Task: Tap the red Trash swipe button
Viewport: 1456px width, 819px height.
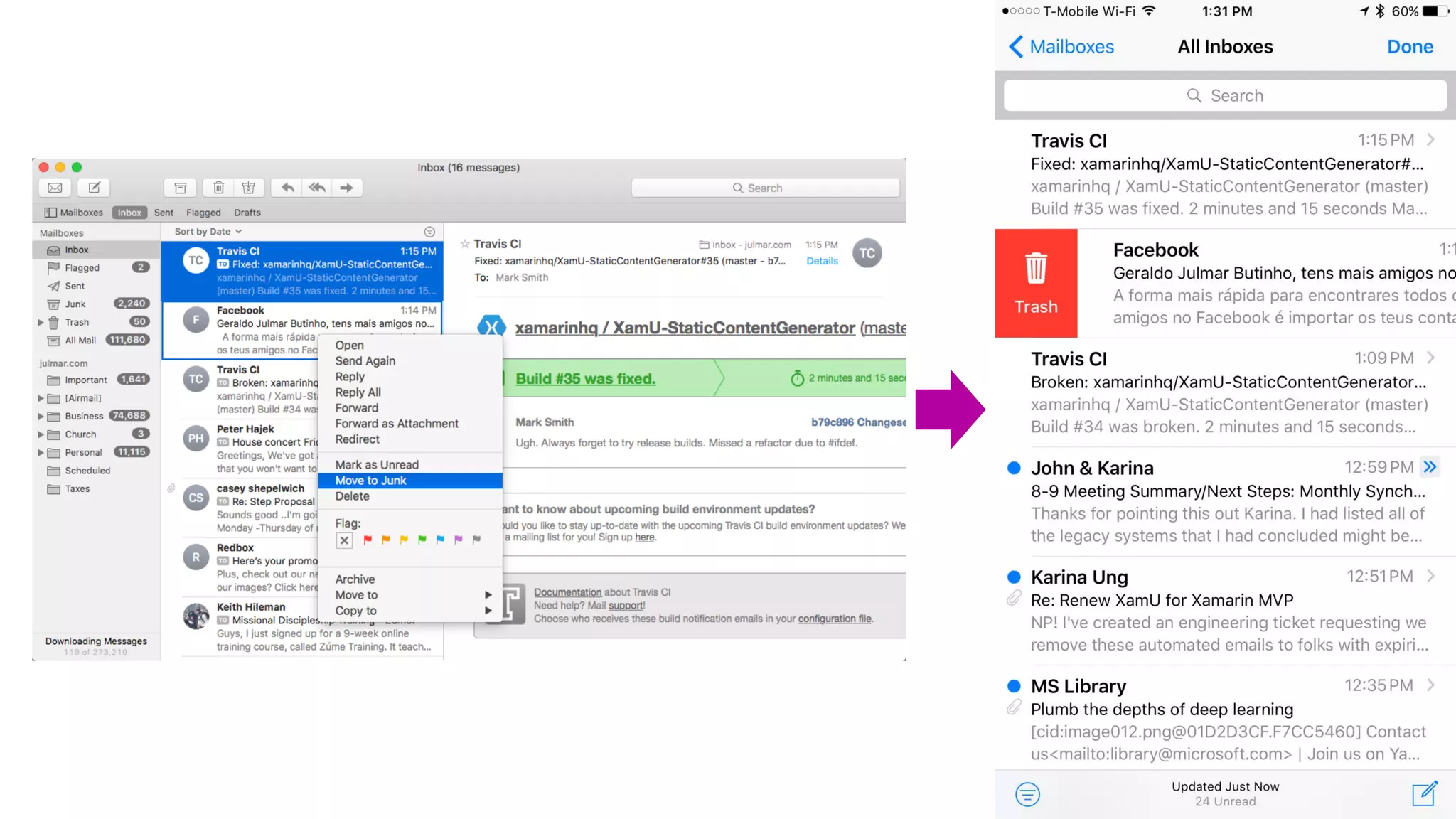Action: [1036, 283]
